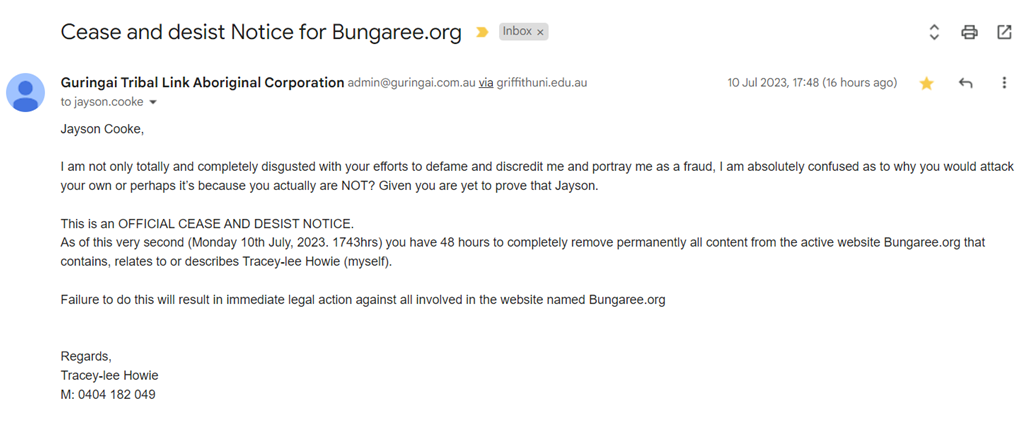Open the three-dot More options menu
The width and height of the screenshot is (1021, 432).
(x=1004, y=83)
